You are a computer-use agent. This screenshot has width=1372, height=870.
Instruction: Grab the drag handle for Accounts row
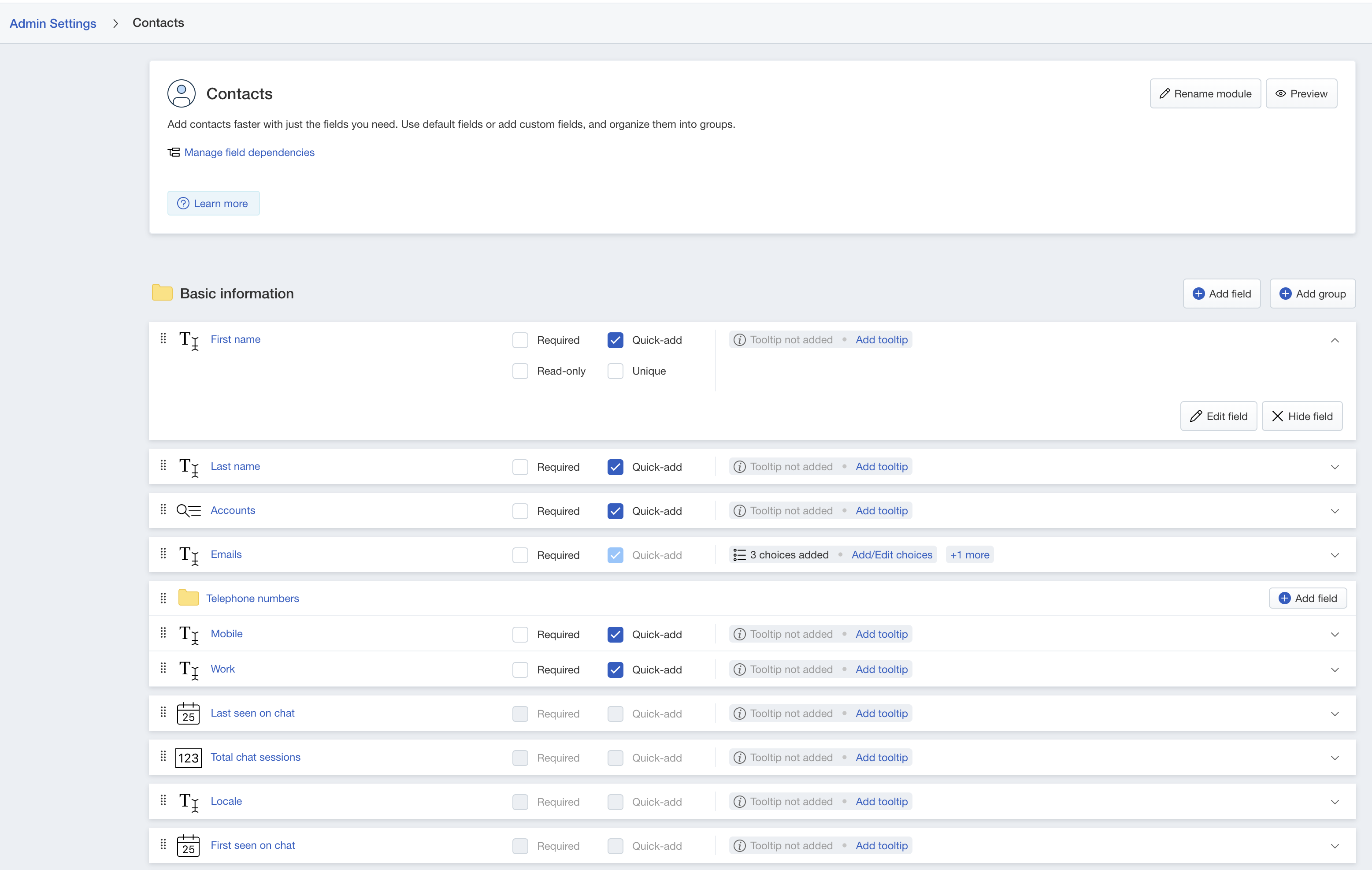[x=163, y=509]
